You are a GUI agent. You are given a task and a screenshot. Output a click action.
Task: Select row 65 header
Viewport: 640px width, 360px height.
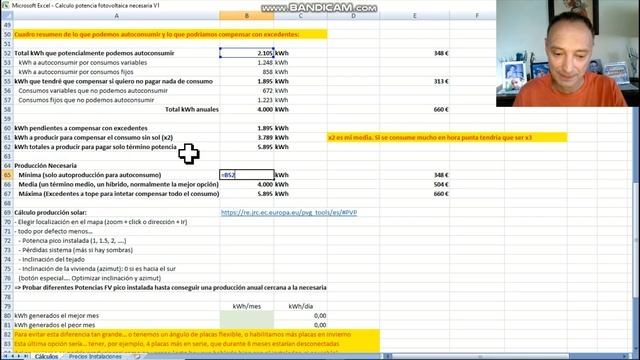point(7,175)
